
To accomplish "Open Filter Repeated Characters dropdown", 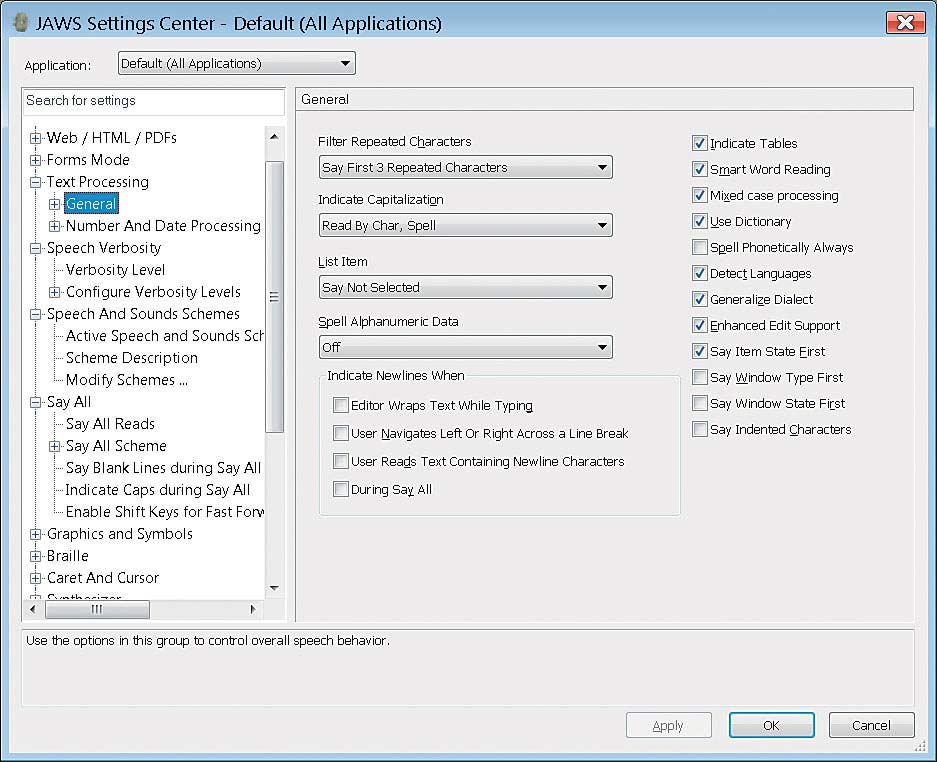I will coord(466,167).
